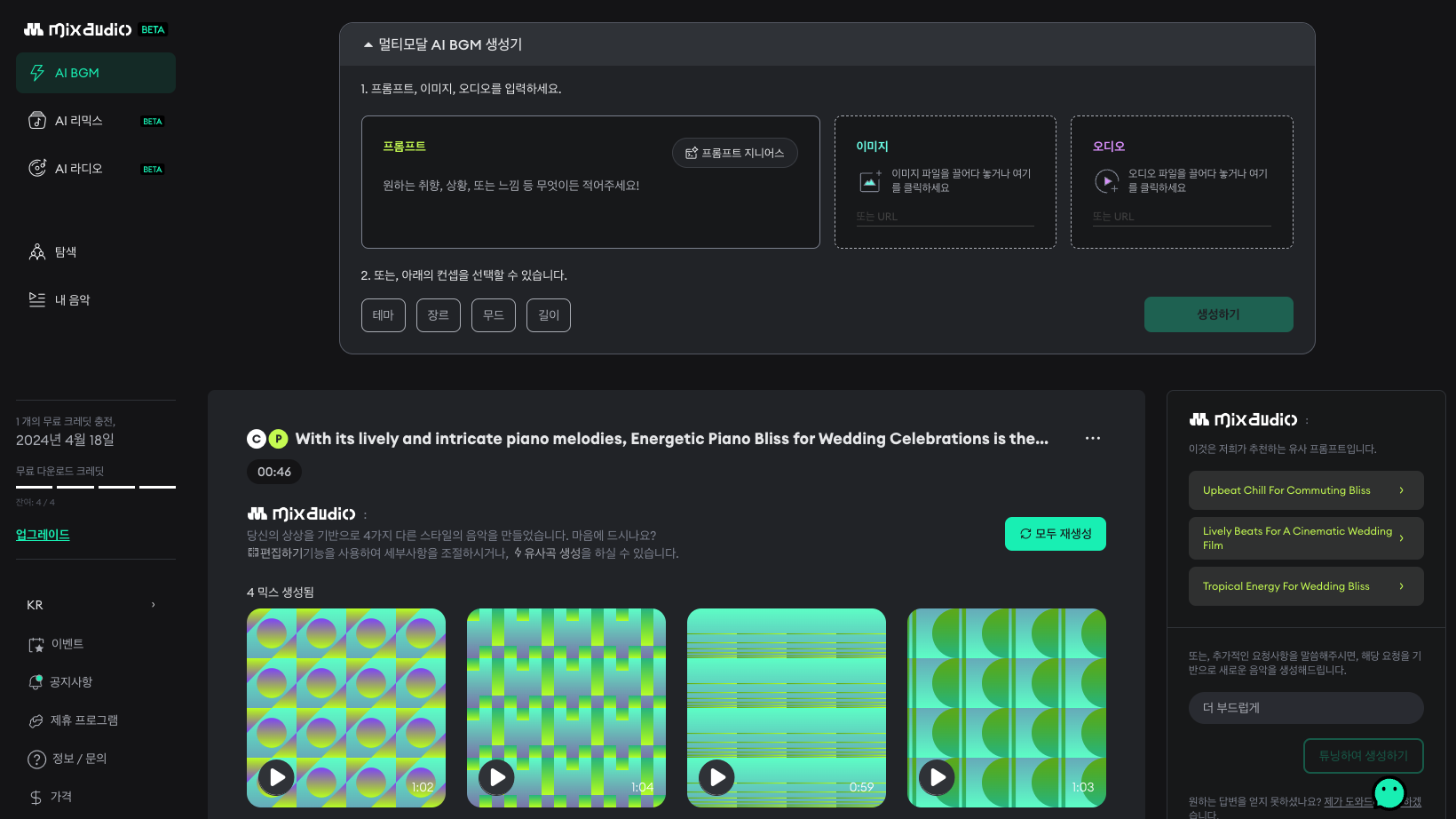
Task: Open the 내 음악 playlist icon
Action: 37,300
